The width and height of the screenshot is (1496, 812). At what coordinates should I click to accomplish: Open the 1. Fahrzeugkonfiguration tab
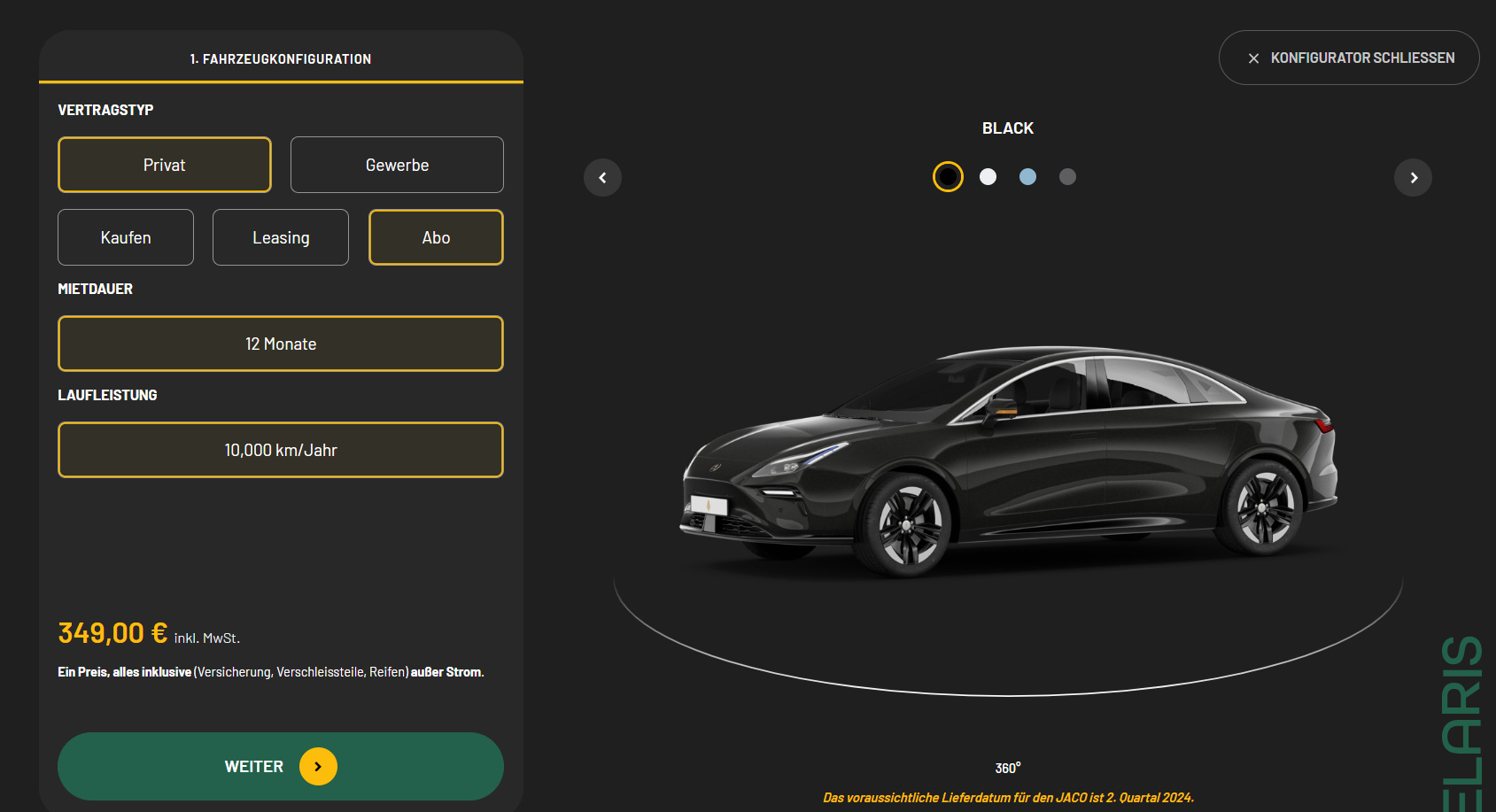tap(281, 58)
